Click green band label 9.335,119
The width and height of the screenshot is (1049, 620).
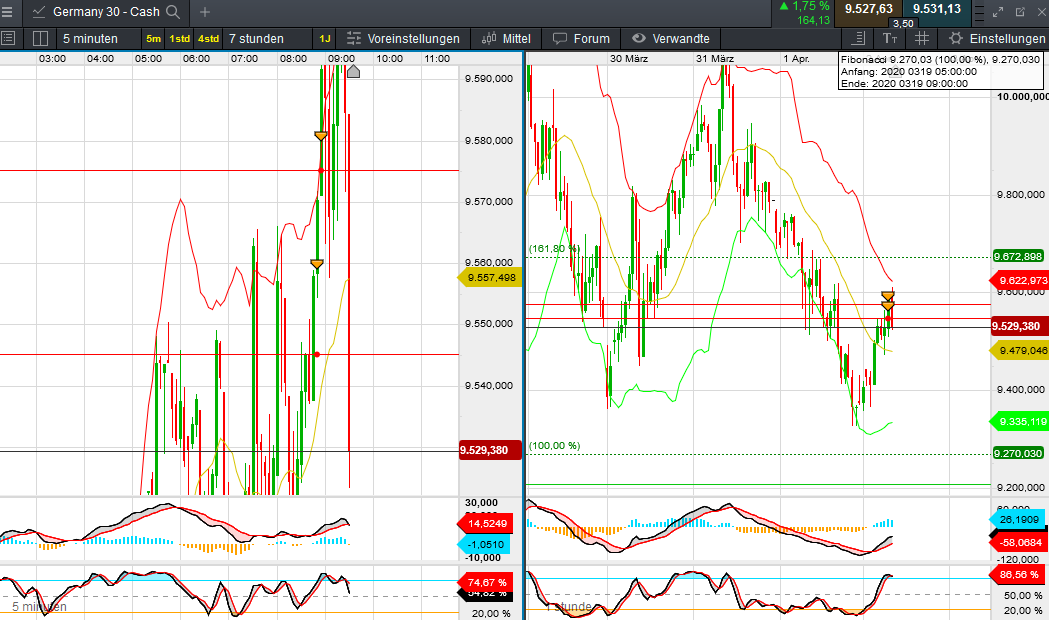1020,422
